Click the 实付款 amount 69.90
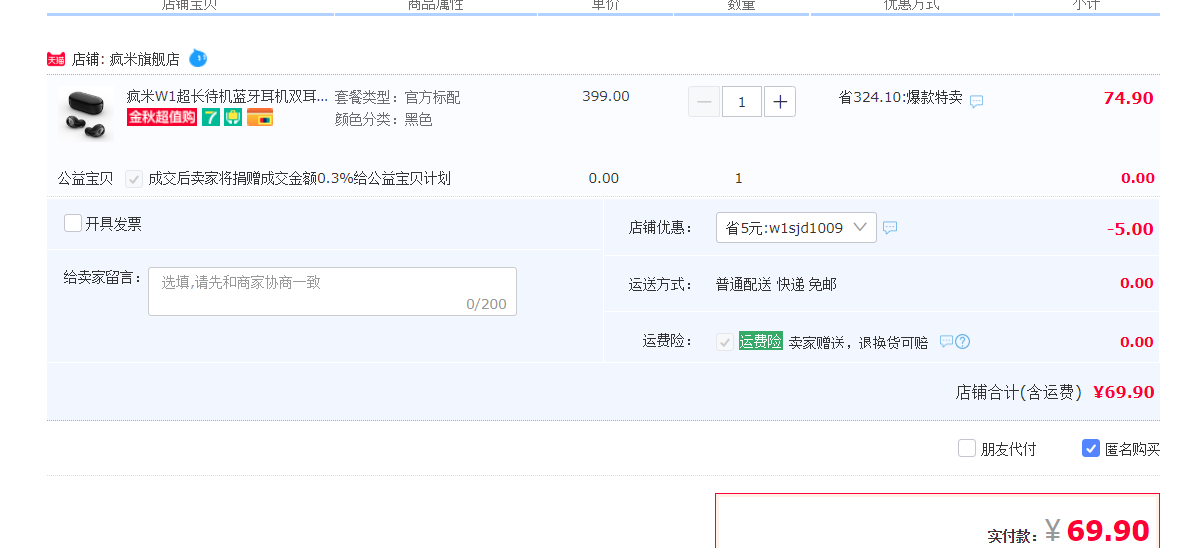The height and width of the screenshot is (548, 1187). pos(1108,531)
